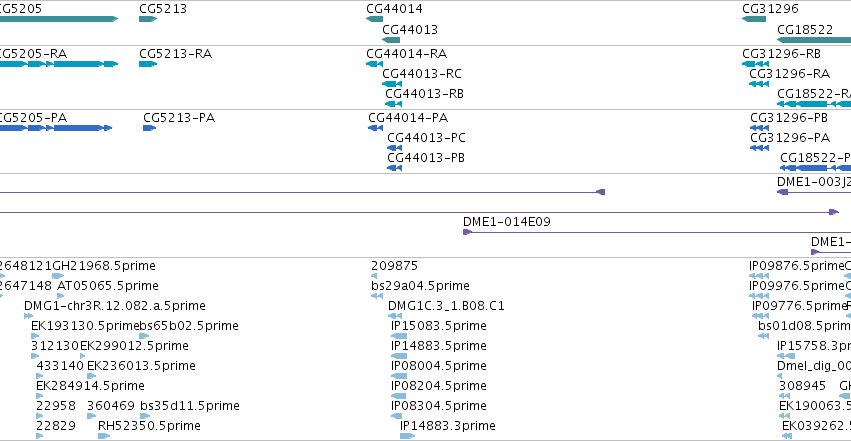Screen dimensions: 851x441
Task: Select the bs29a04.5prime EST label
Action: pyautogui.click(x=420, y=286)
